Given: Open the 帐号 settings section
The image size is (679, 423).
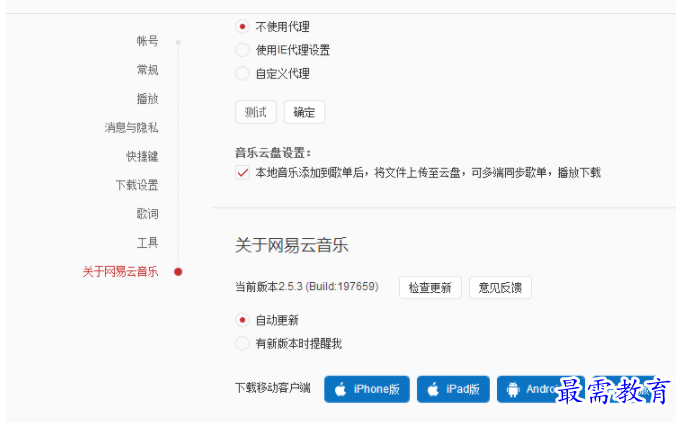Looking at the screenshot, I should coord(148,41).
